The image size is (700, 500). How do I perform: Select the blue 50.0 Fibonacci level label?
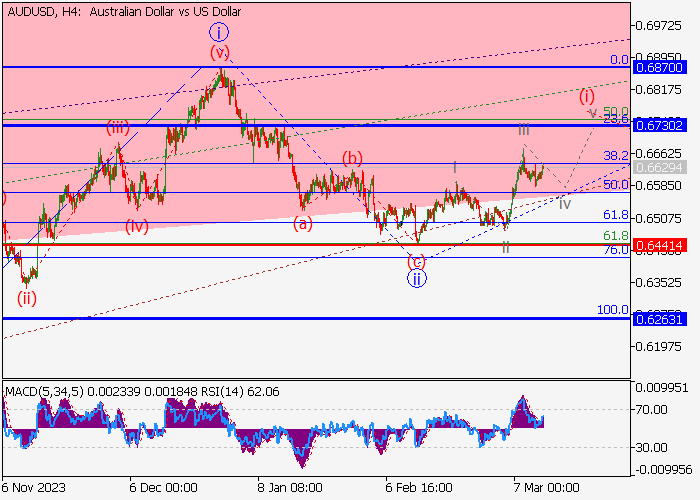(x=616, y=184)
